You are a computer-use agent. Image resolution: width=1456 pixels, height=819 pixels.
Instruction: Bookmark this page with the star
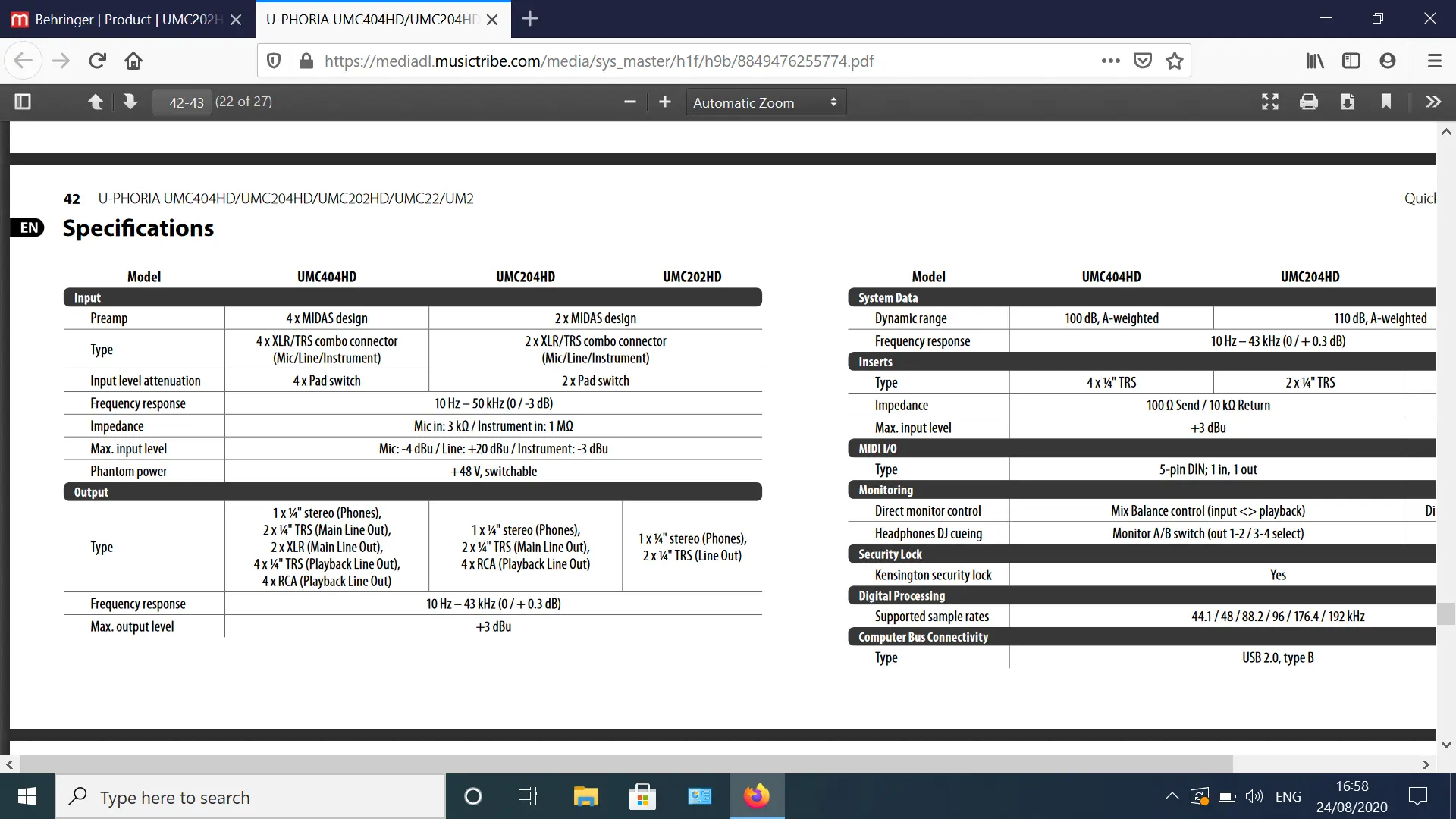point(1175,61)
